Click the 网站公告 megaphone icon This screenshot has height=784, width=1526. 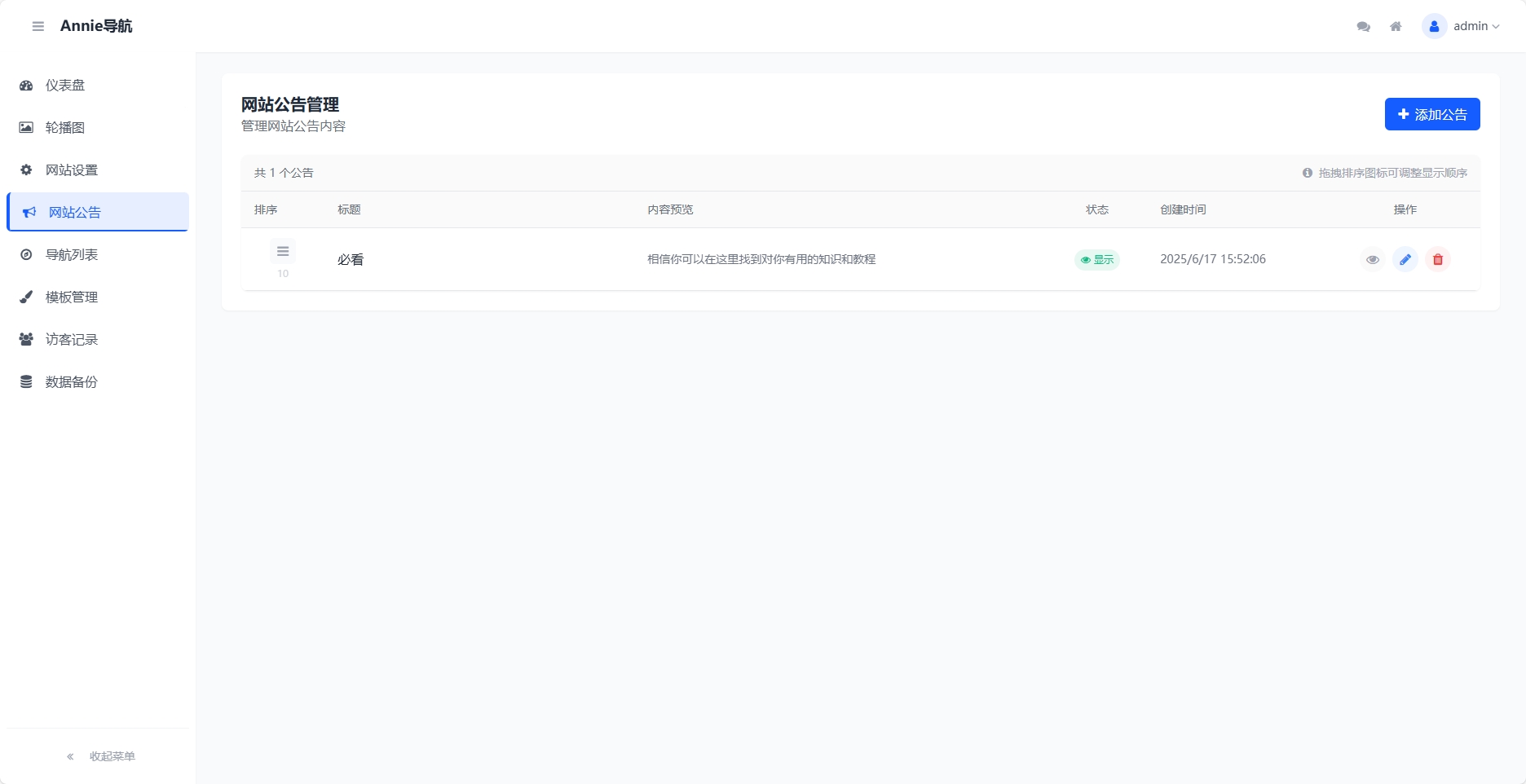pos(29,212)
